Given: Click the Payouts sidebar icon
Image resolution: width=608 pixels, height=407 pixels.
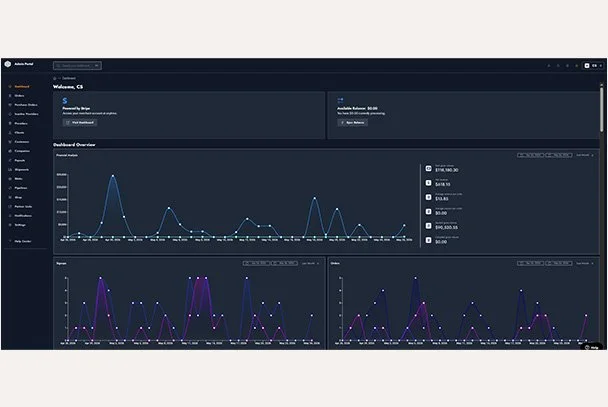Looking at the screenshot, I should pos(10,160).
